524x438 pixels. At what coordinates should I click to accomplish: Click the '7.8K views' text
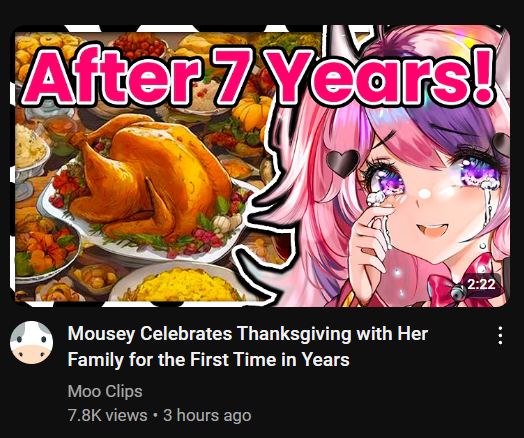(107, 415)
